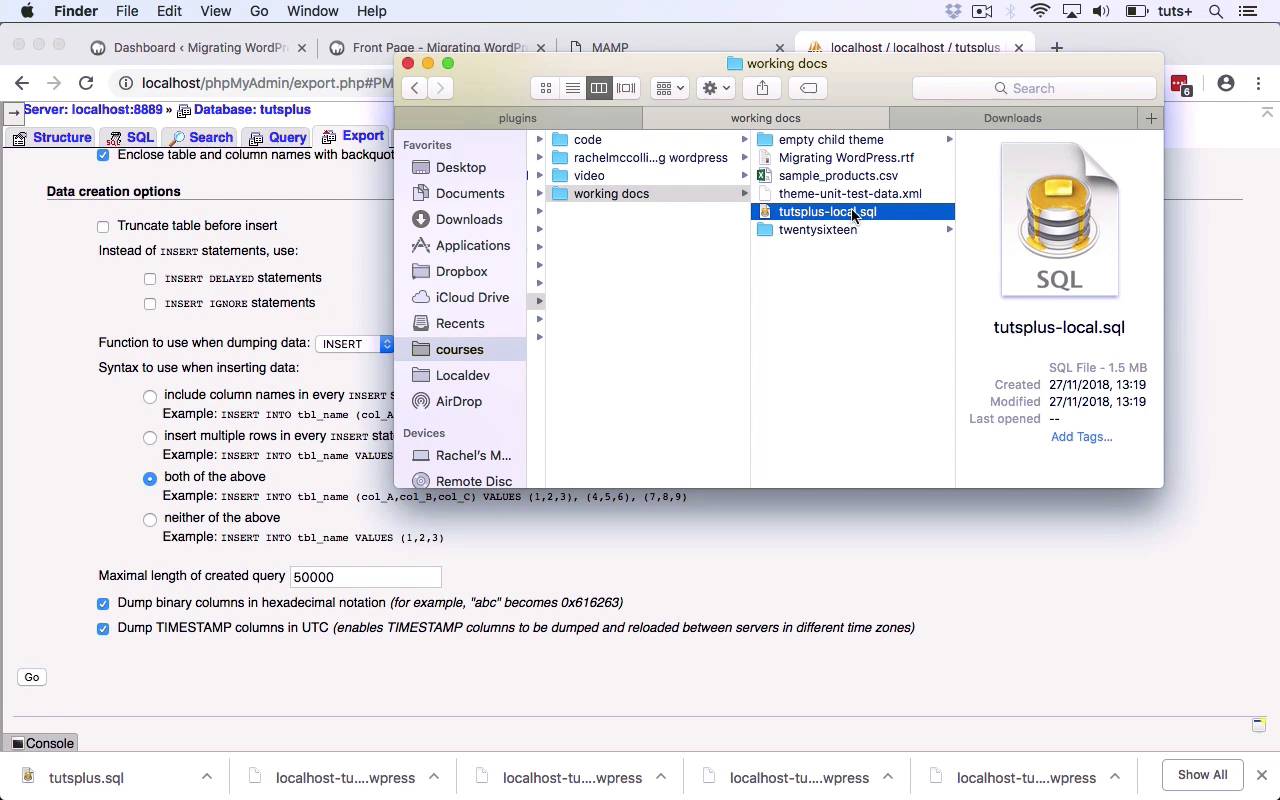1280x800 pixels.
Task: Click the Finder Edit Tags button
Action: 808,88
